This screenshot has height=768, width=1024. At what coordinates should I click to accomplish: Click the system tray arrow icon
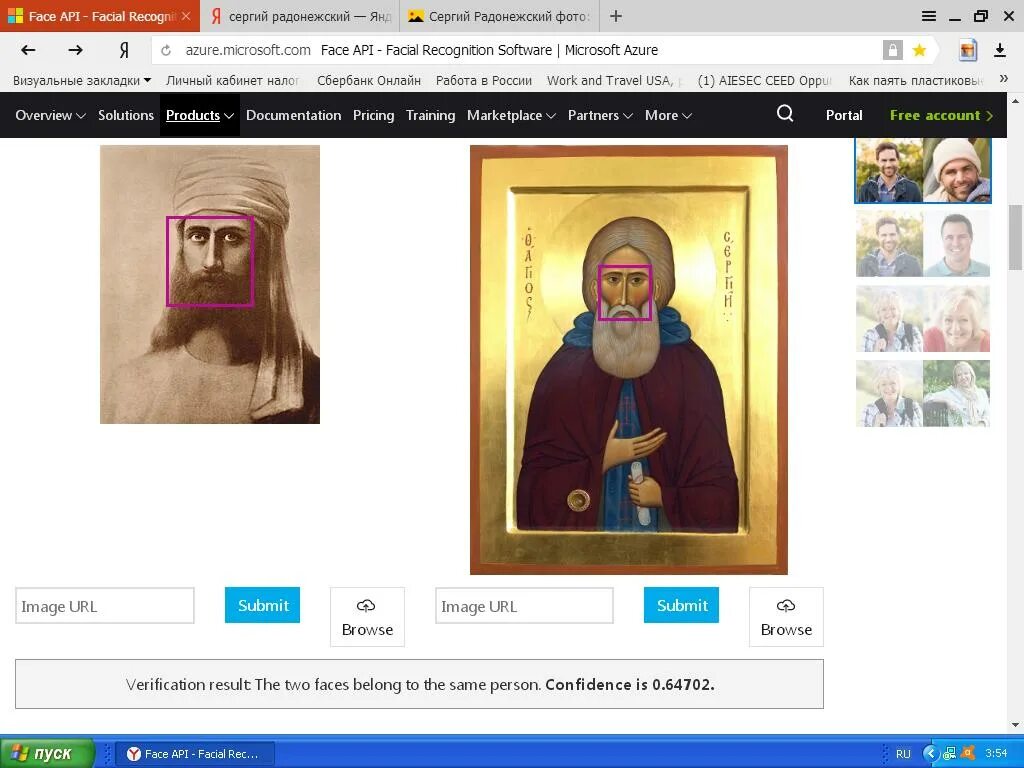click(x=930, y=754)
